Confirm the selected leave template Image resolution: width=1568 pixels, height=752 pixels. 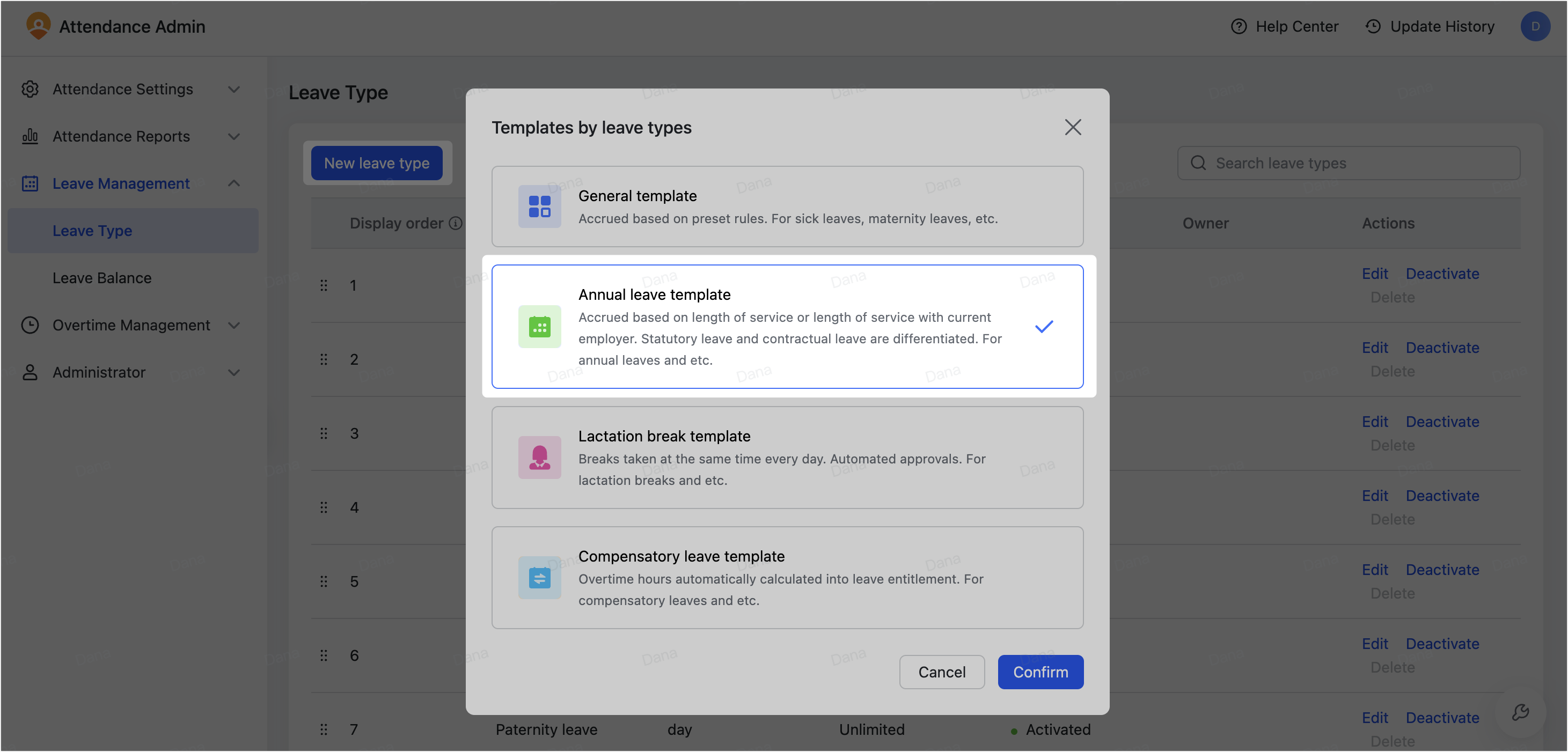(1041, 672)
